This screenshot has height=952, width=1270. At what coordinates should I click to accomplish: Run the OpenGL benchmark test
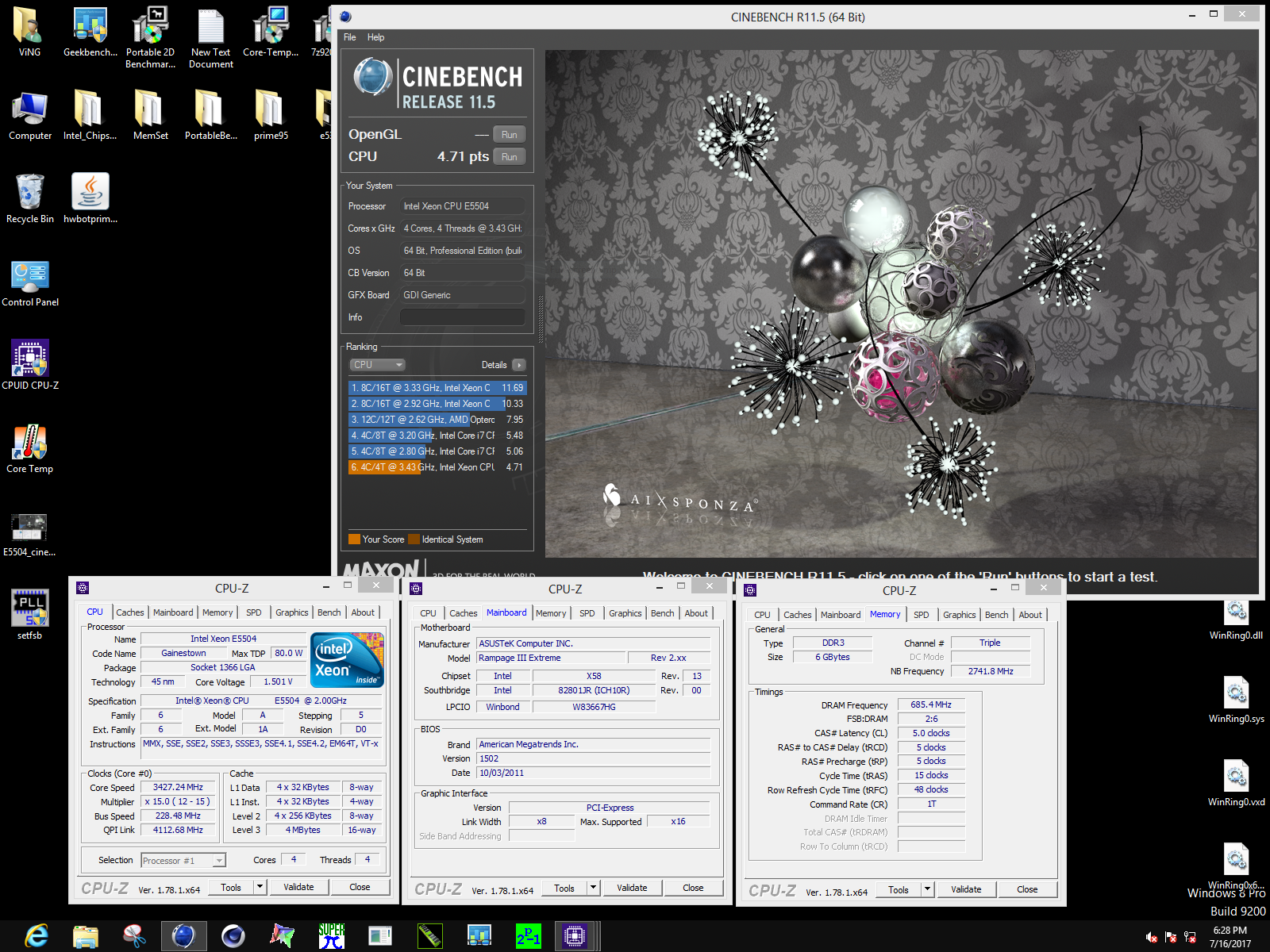(510, 135)
